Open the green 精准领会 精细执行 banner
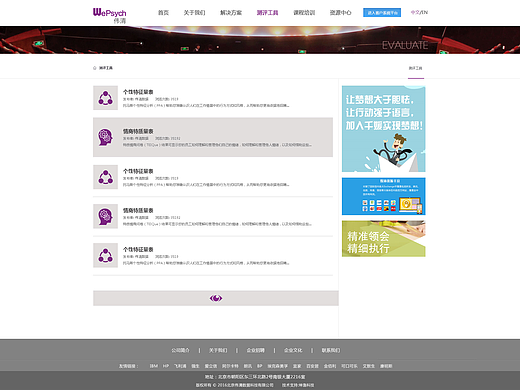 (x=384, y=239)
